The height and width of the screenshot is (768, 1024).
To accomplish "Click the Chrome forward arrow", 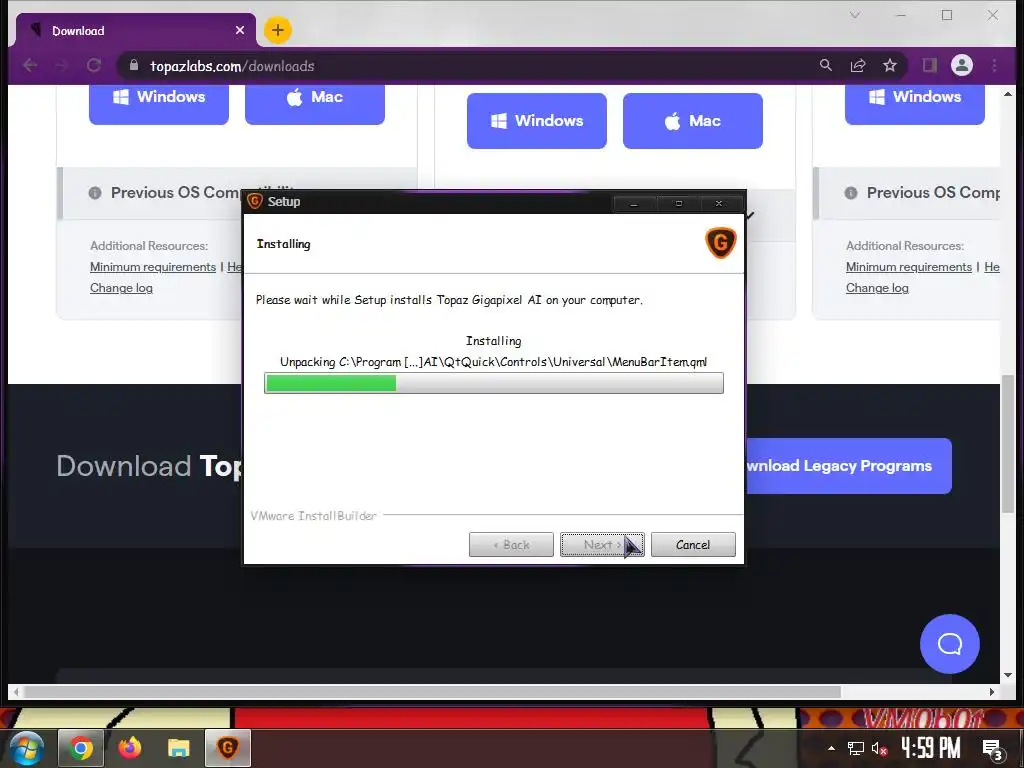I will 61,65.
